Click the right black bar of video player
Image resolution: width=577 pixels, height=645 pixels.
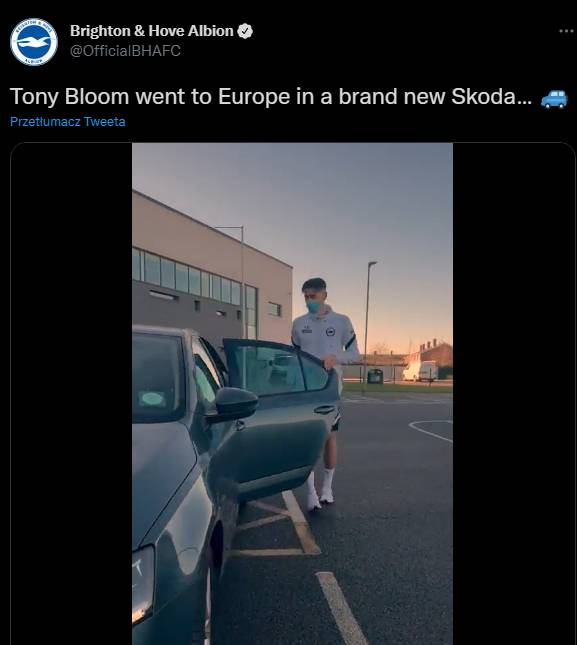514,394
